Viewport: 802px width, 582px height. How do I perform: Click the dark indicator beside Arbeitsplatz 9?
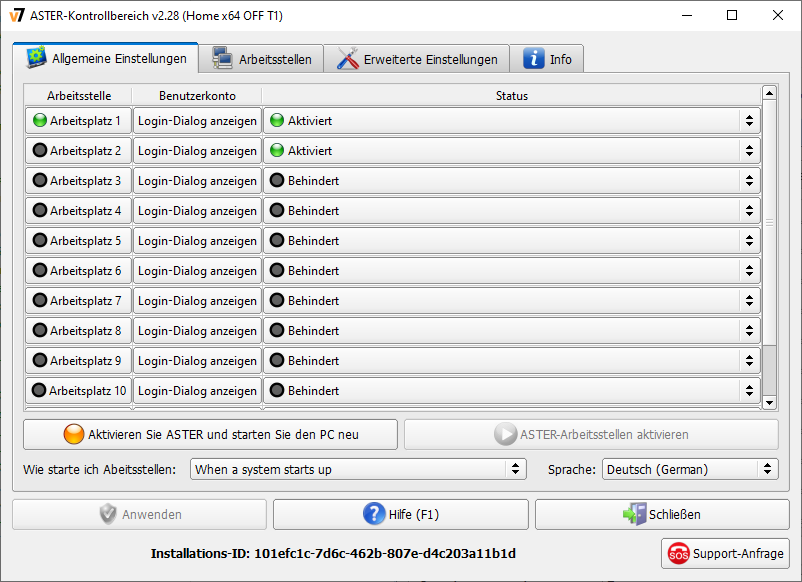pyautogui.click(x=39, y=360)
